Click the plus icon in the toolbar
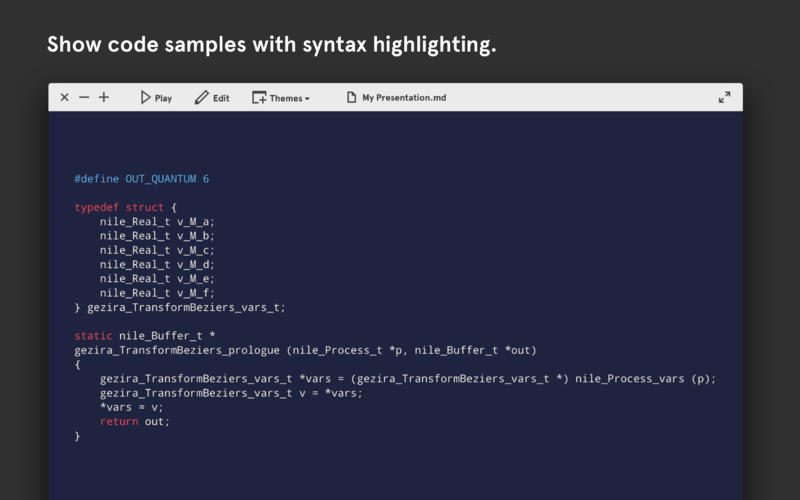This screenshot has width=800, height=500. pyautogui.click(x=104, y=98)
